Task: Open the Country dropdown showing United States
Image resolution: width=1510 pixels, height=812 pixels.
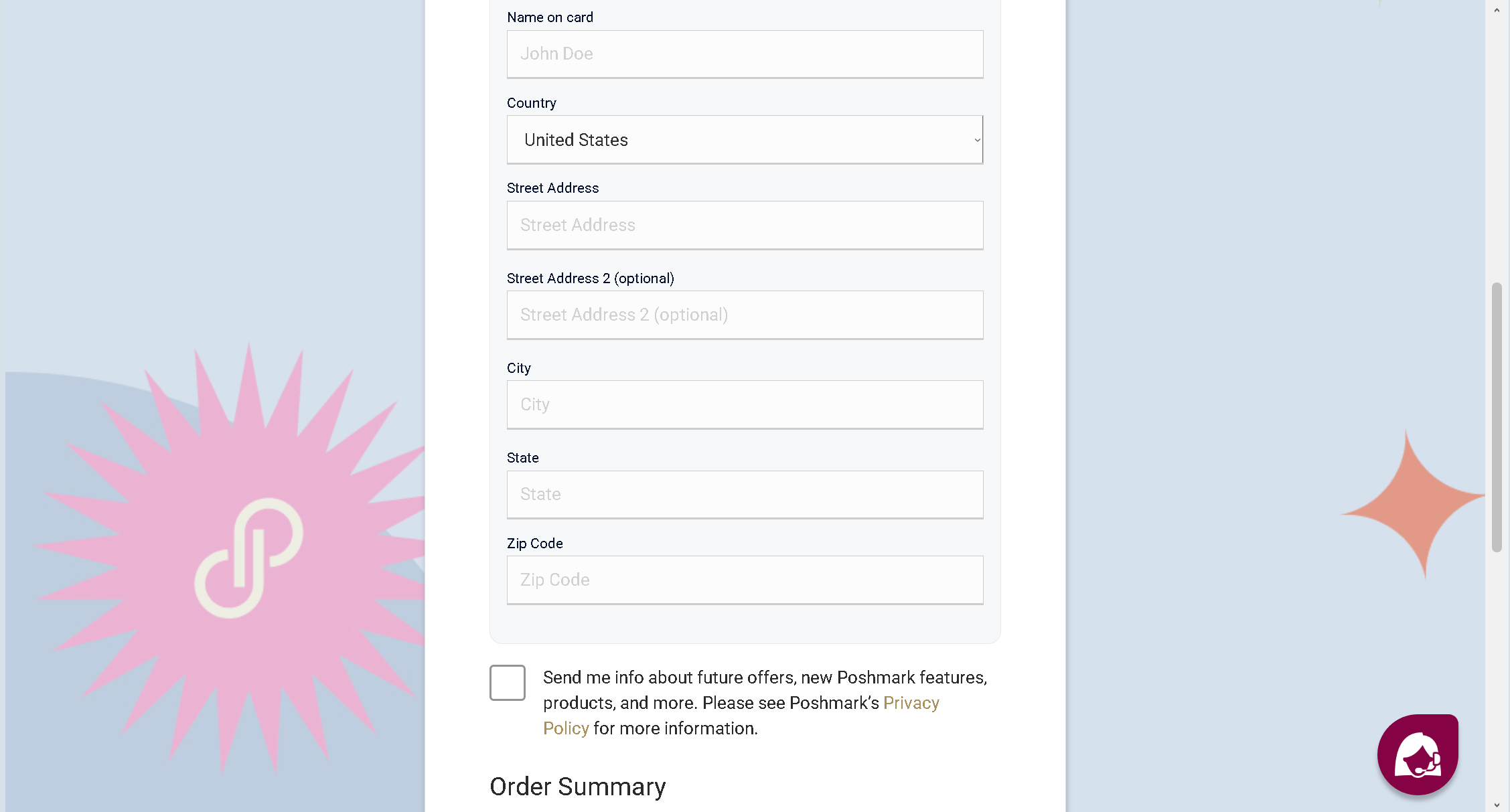Action: click(745, 140)
